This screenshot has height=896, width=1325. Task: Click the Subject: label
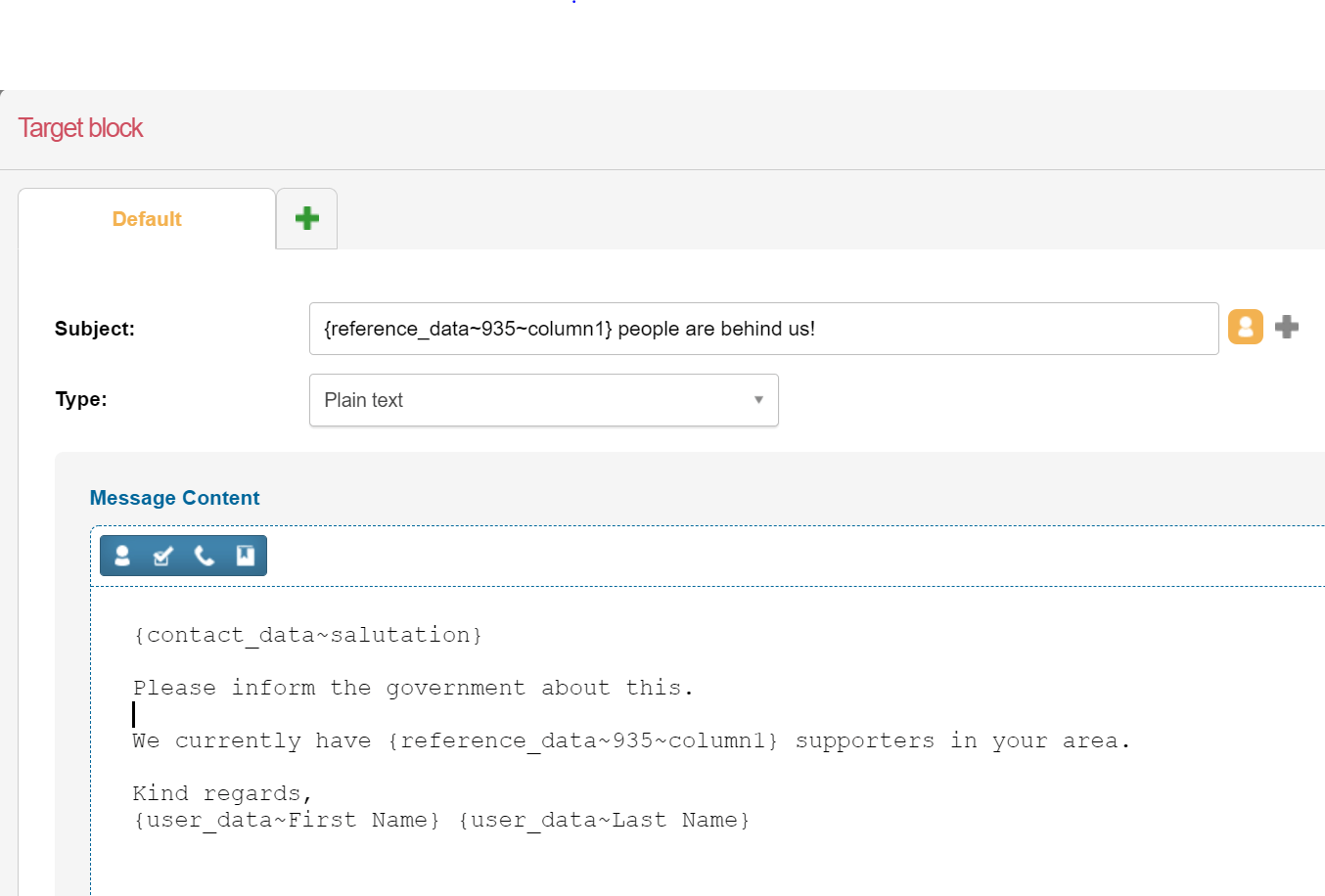click(95, 329)
